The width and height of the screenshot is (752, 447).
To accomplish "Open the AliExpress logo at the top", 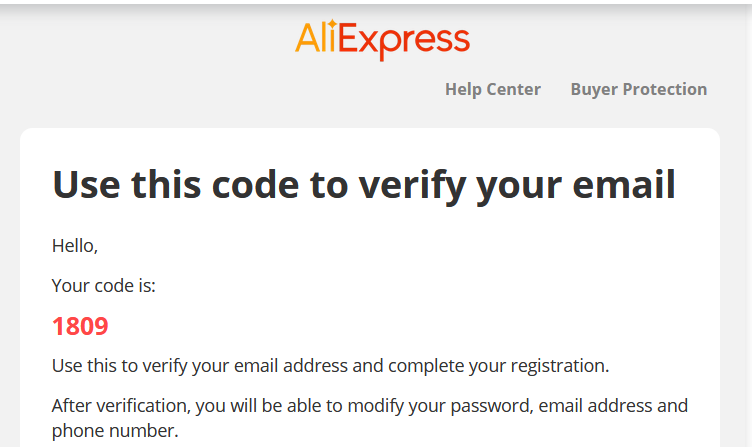I will 382,40.
